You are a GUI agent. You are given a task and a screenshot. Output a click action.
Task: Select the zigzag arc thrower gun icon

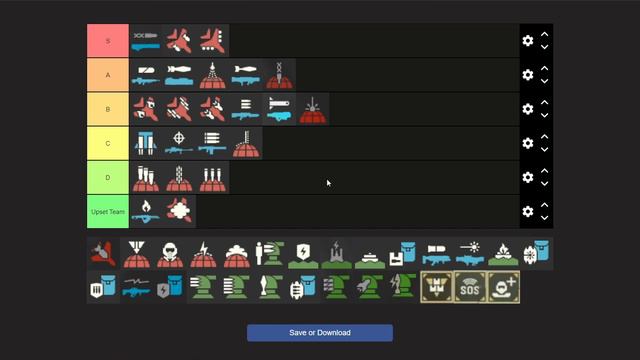click(x=137, y=287)
